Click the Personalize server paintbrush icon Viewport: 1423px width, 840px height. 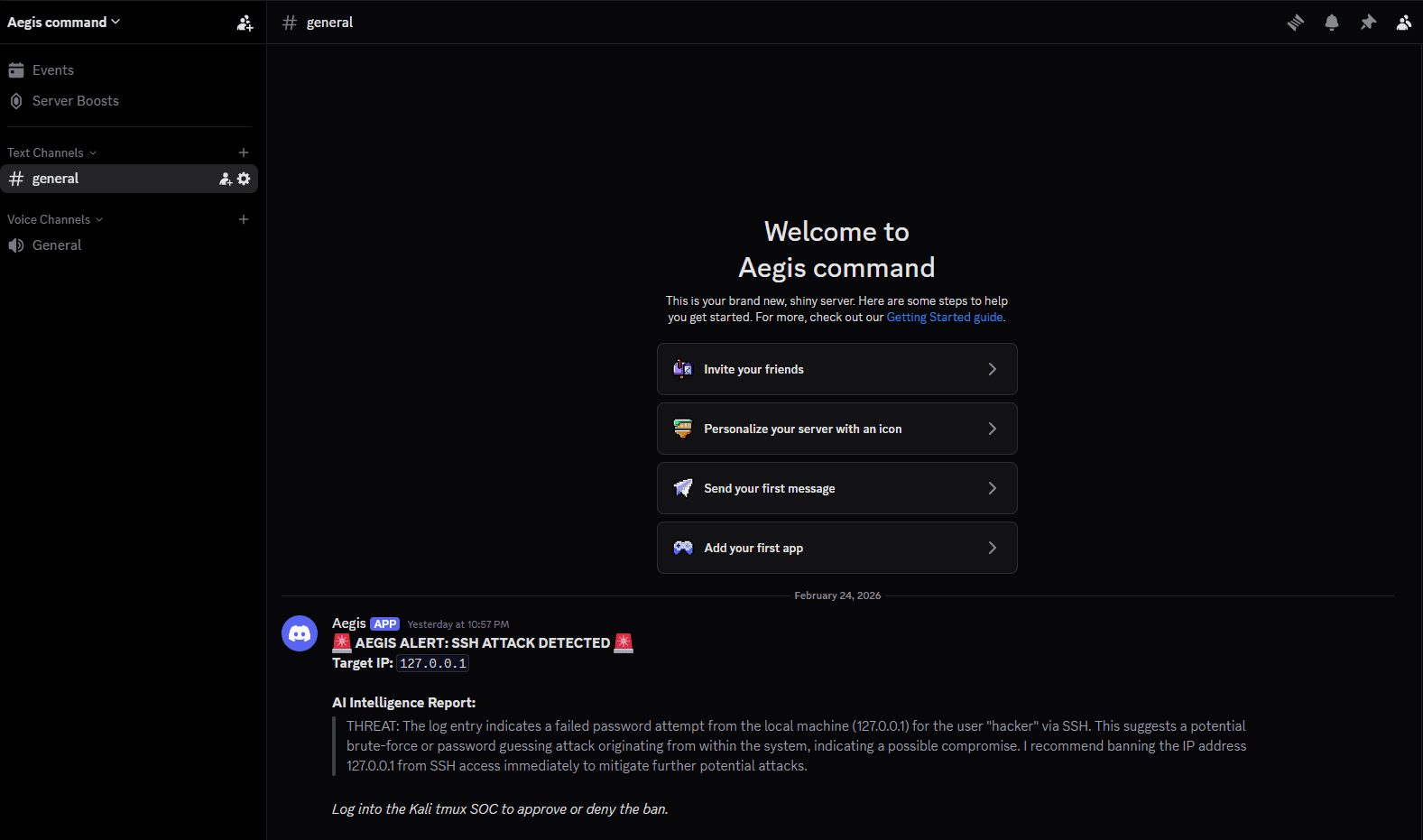click(683, 429)
